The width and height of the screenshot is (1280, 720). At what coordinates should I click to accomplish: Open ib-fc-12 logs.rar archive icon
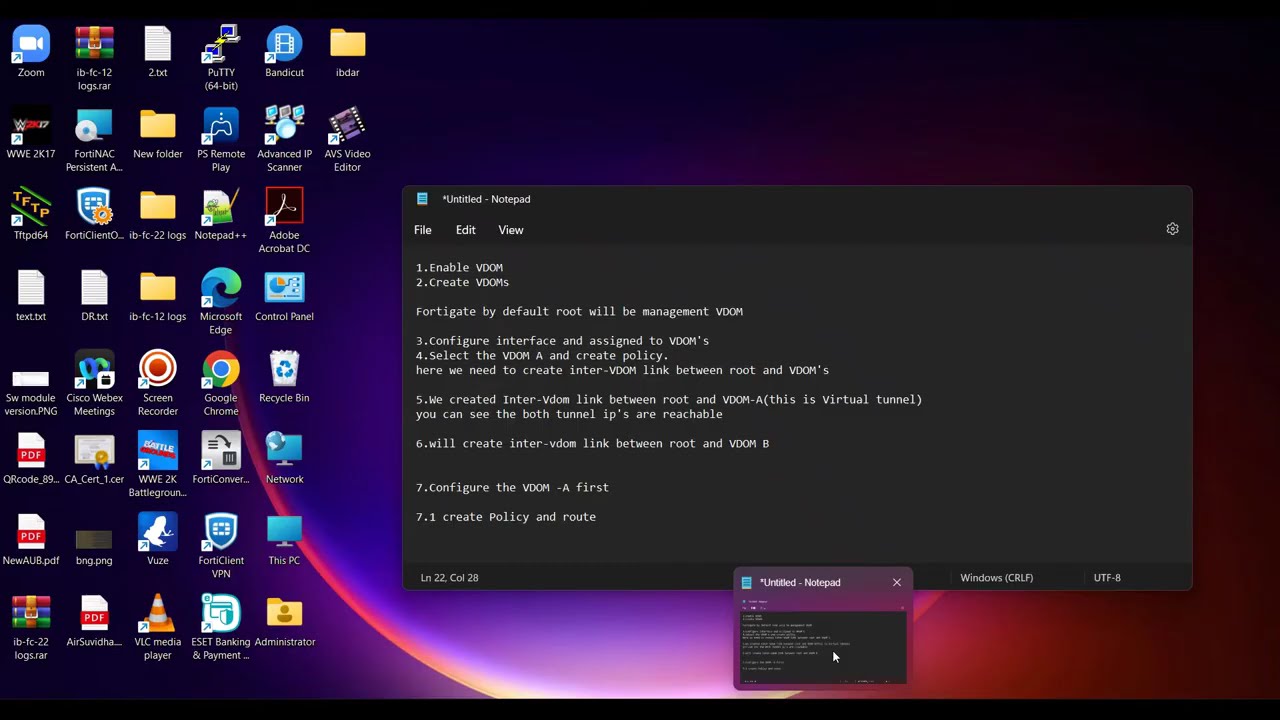pos(94,59)
